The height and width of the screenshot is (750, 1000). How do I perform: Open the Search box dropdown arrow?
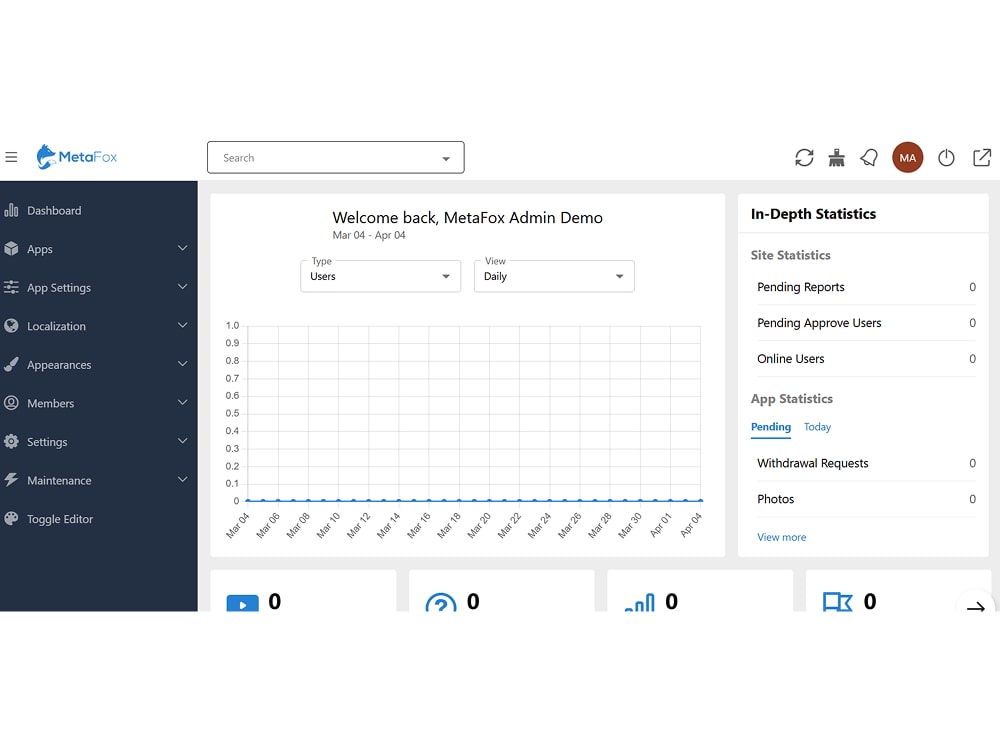(x=446, y=158)
